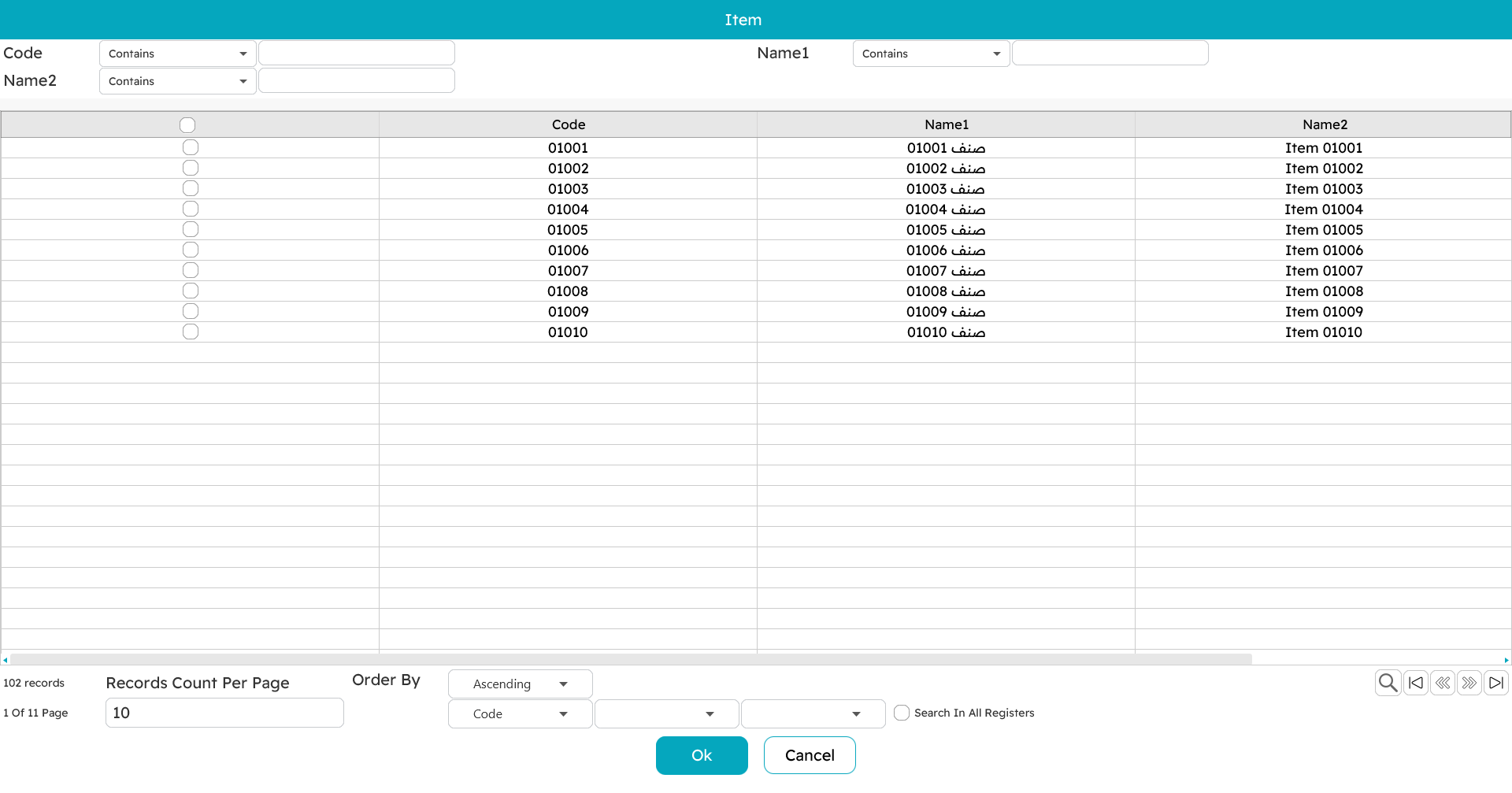This screenshot has height=793, width=1512.
Task: Click right arrow of horizontal scrollbar
Action: click(x=1506, y=660)
